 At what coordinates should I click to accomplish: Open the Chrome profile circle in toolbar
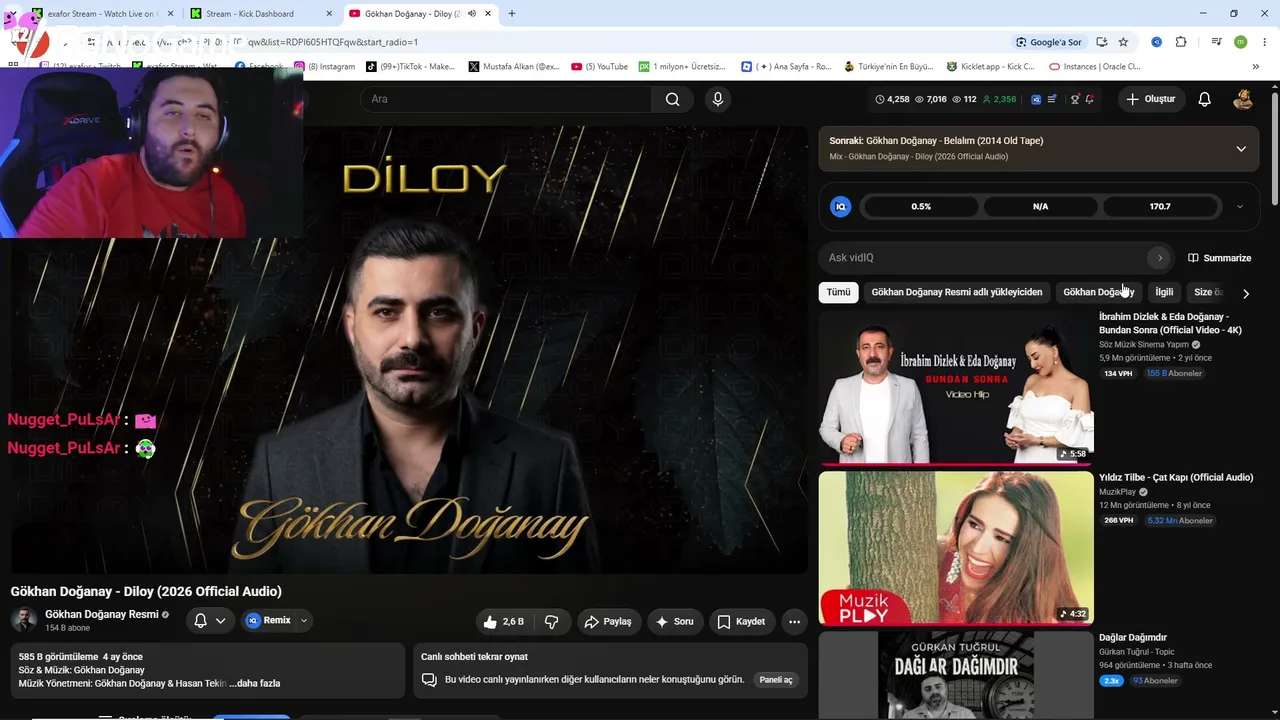click(x=1241, y=42)
